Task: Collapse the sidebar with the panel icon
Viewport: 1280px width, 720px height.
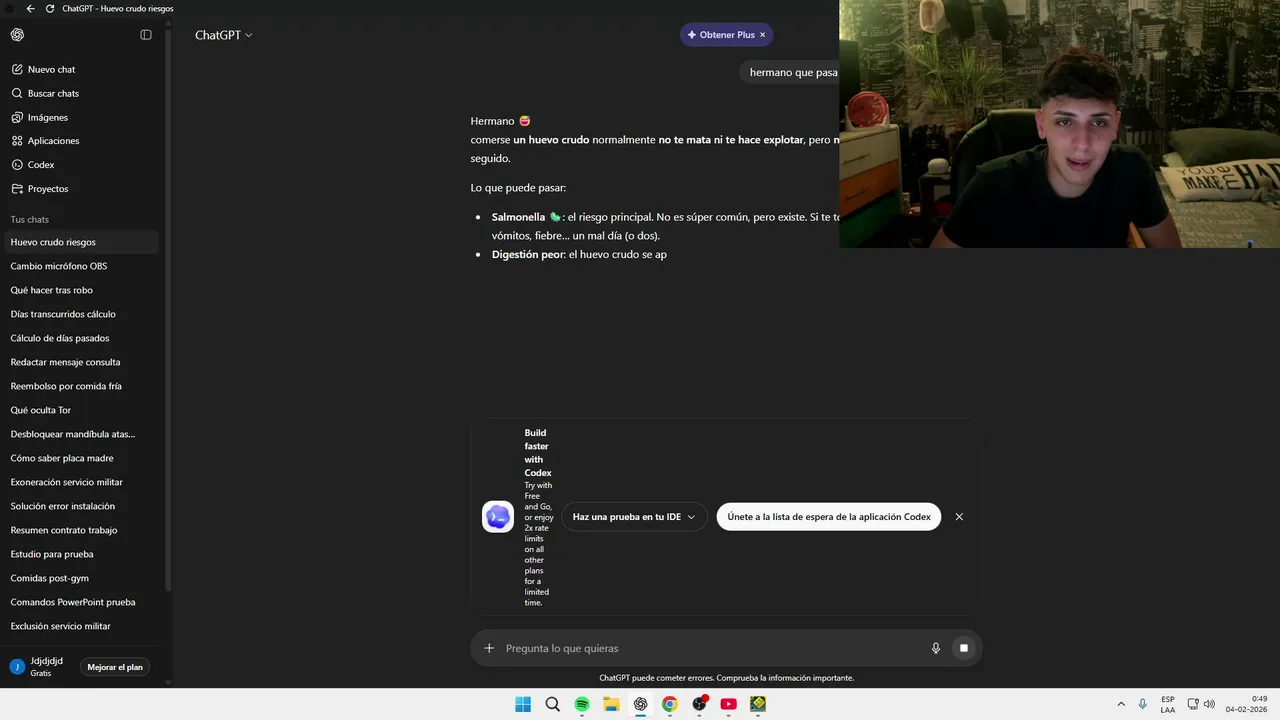Action: (146, 35)
